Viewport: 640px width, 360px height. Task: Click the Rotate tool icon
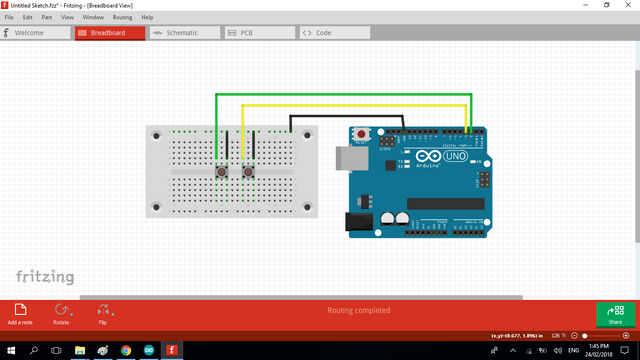coord(61,310)
